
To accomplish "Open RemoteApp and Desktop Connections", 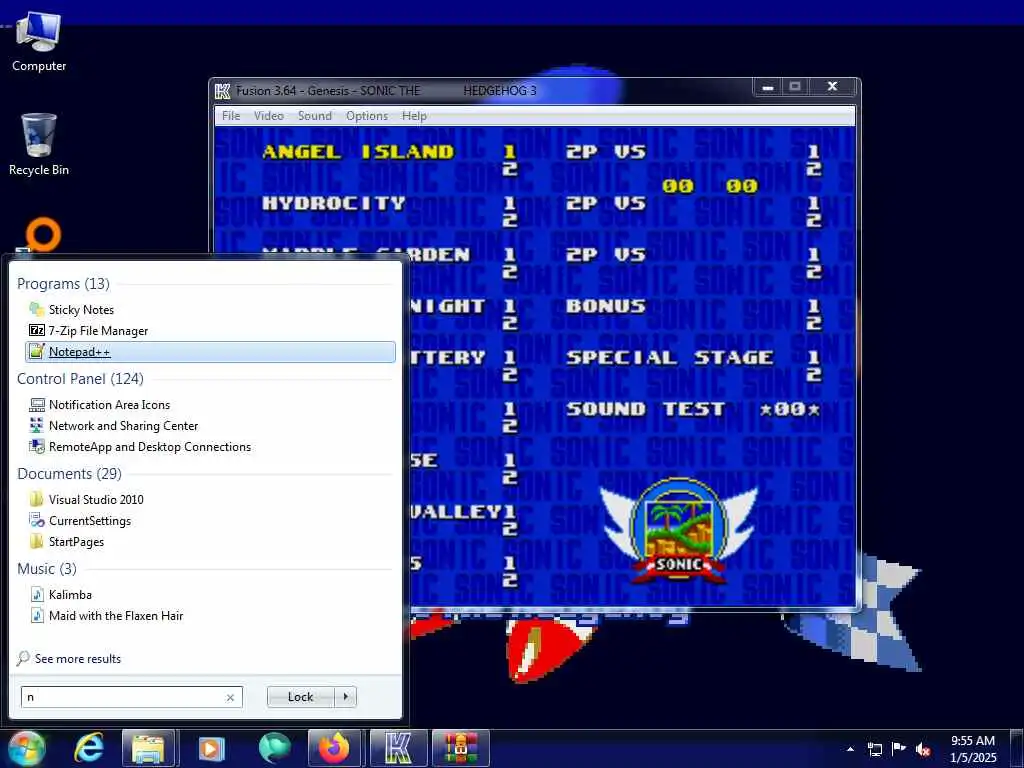I will (140, 447).
